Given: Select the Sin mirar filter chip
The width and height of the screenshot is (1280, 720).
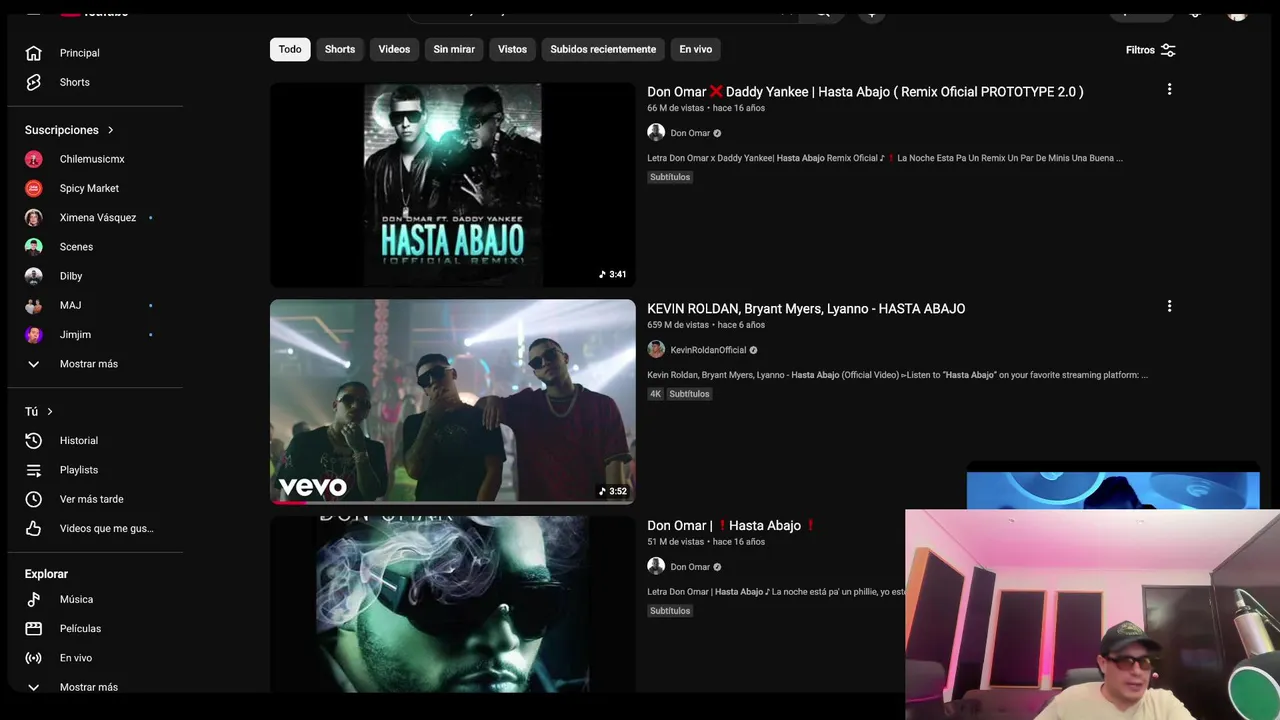Looking at the screenshot, I should 454,49.
